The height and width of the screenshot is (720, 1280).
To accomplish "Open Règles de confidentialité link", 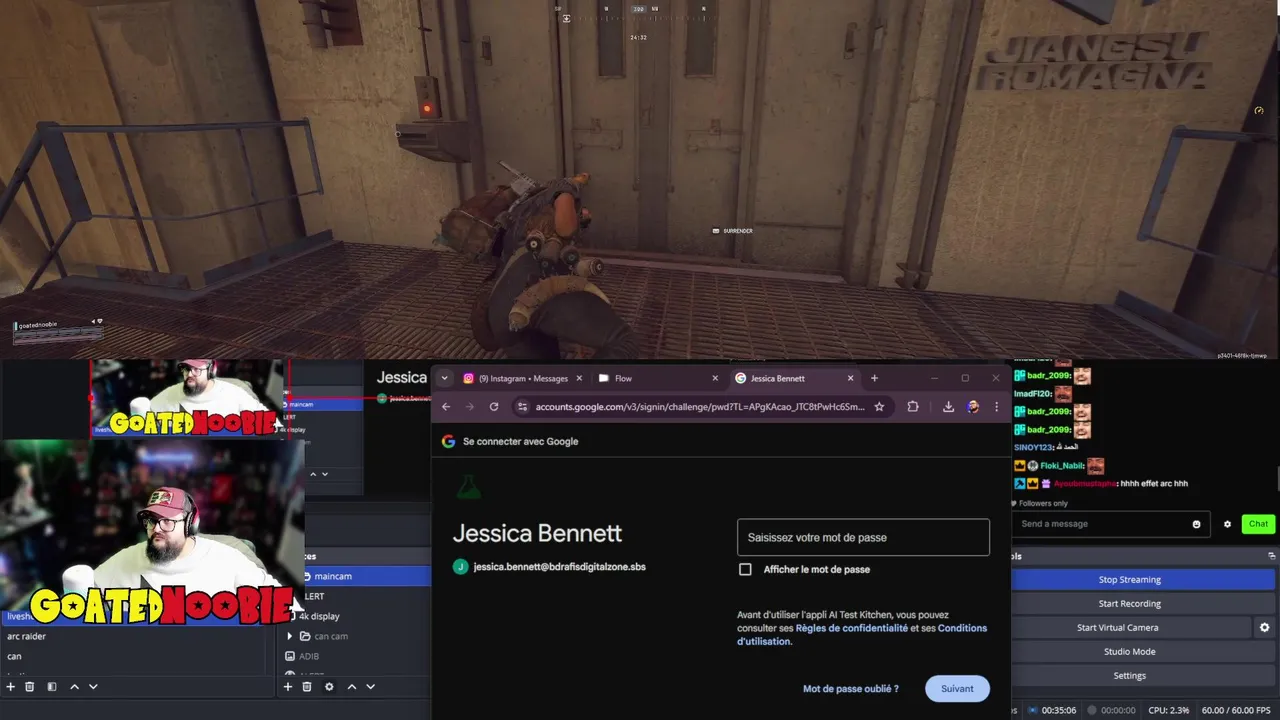I will [852, 628].
